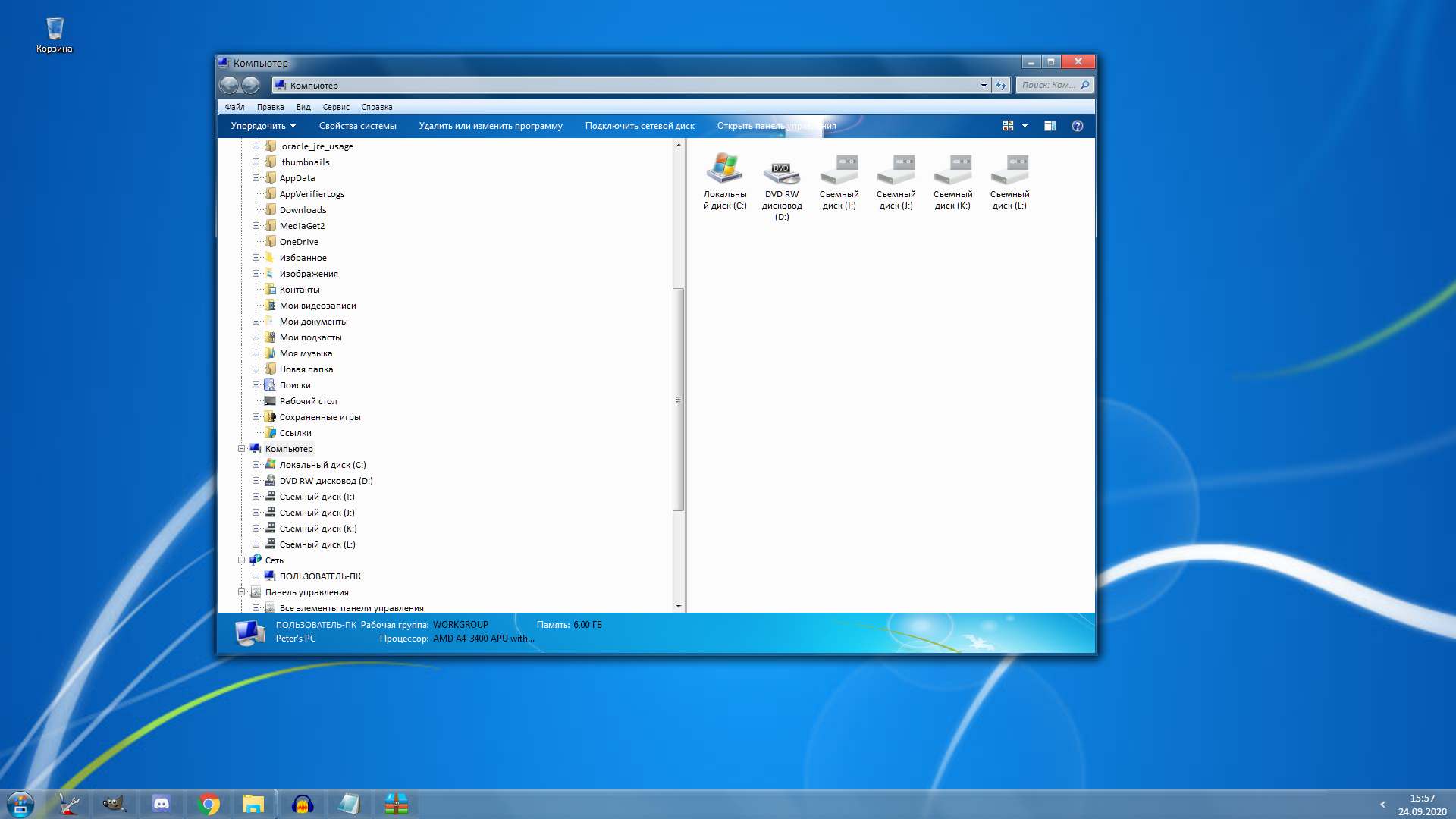
Task: Click Свойства системы button
Action: point(357,126)
